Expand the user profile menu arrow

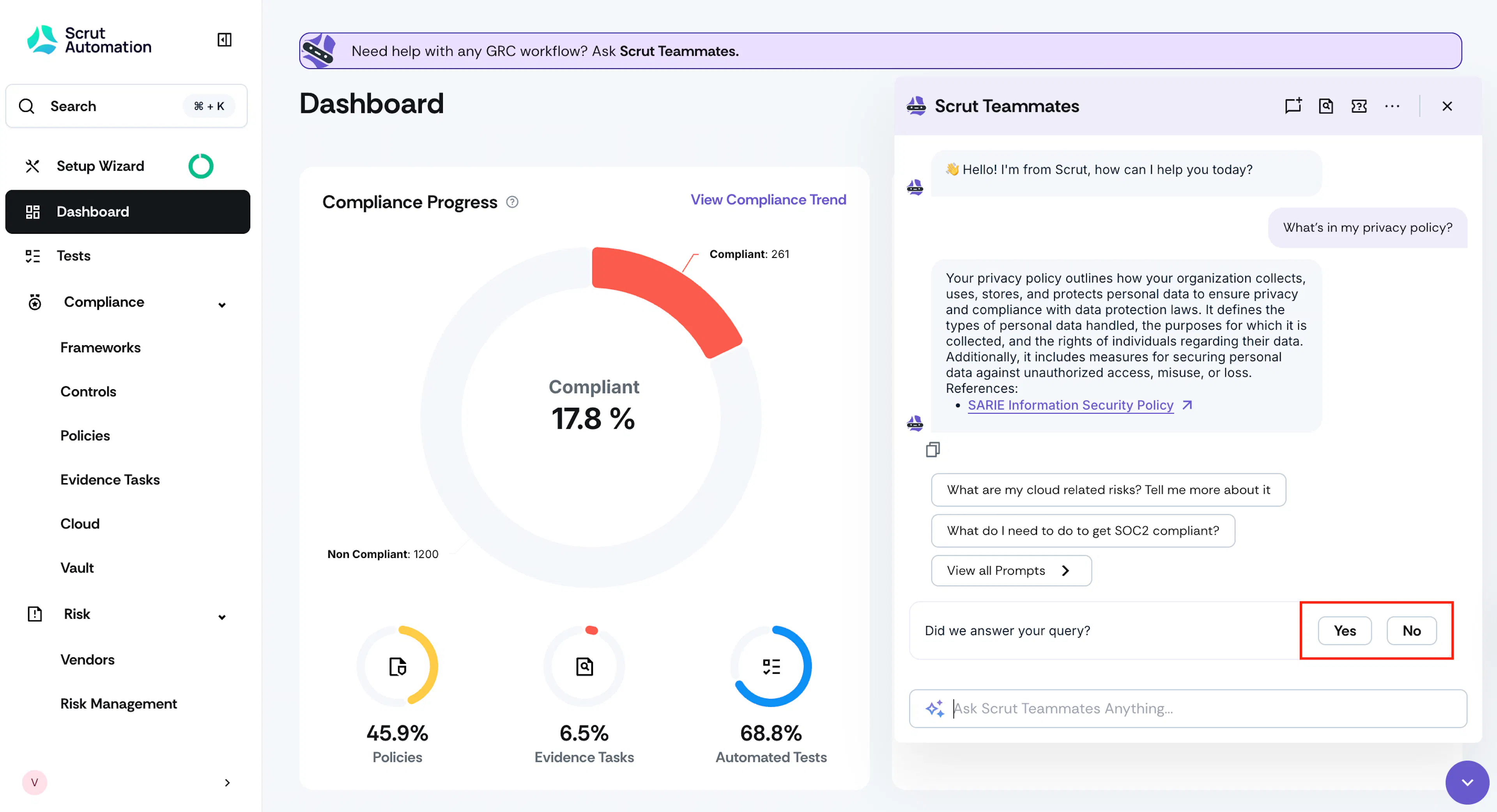(227, 783)
